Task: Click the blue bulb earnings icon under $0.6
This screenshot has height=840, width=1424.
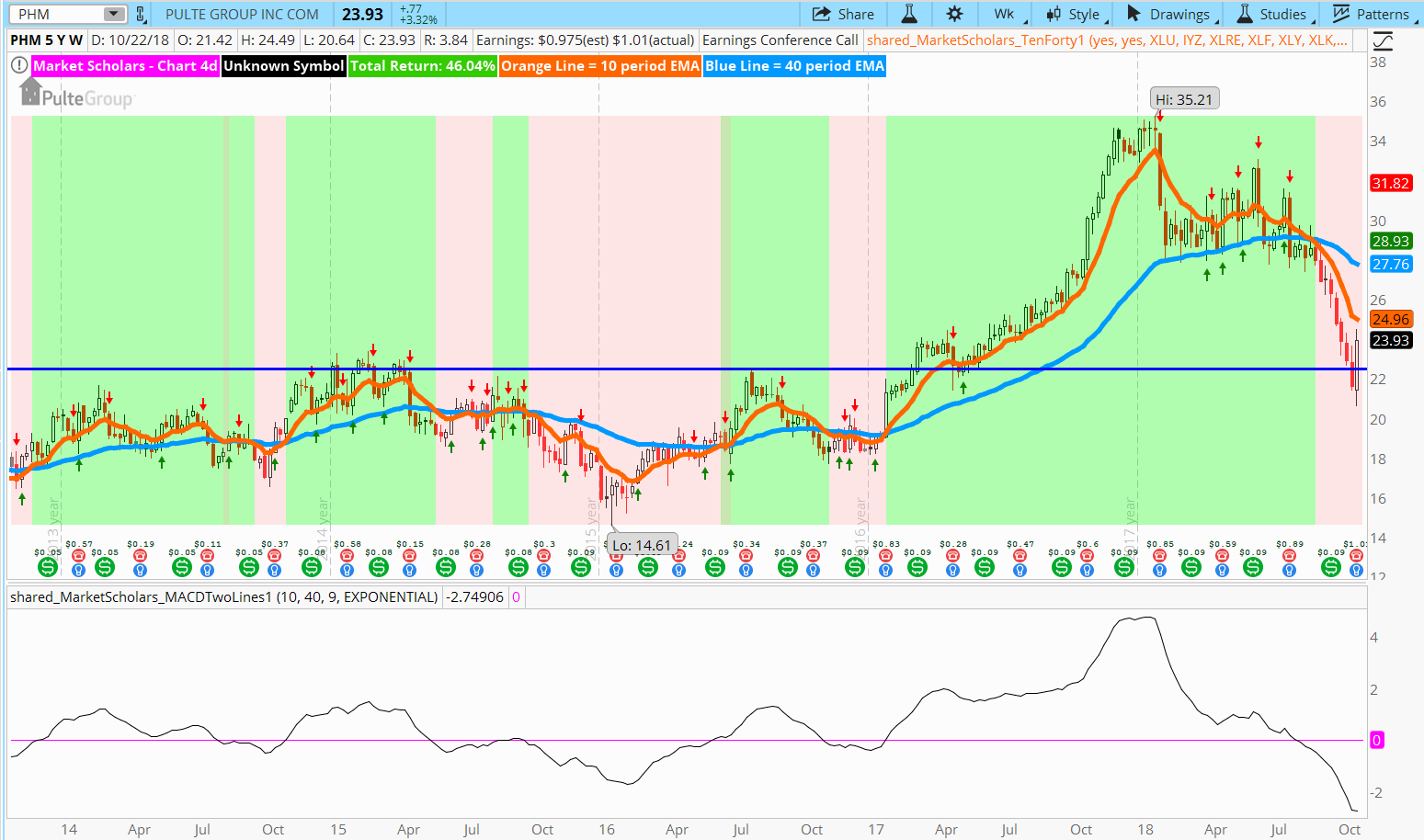Action: [1088, 570]
